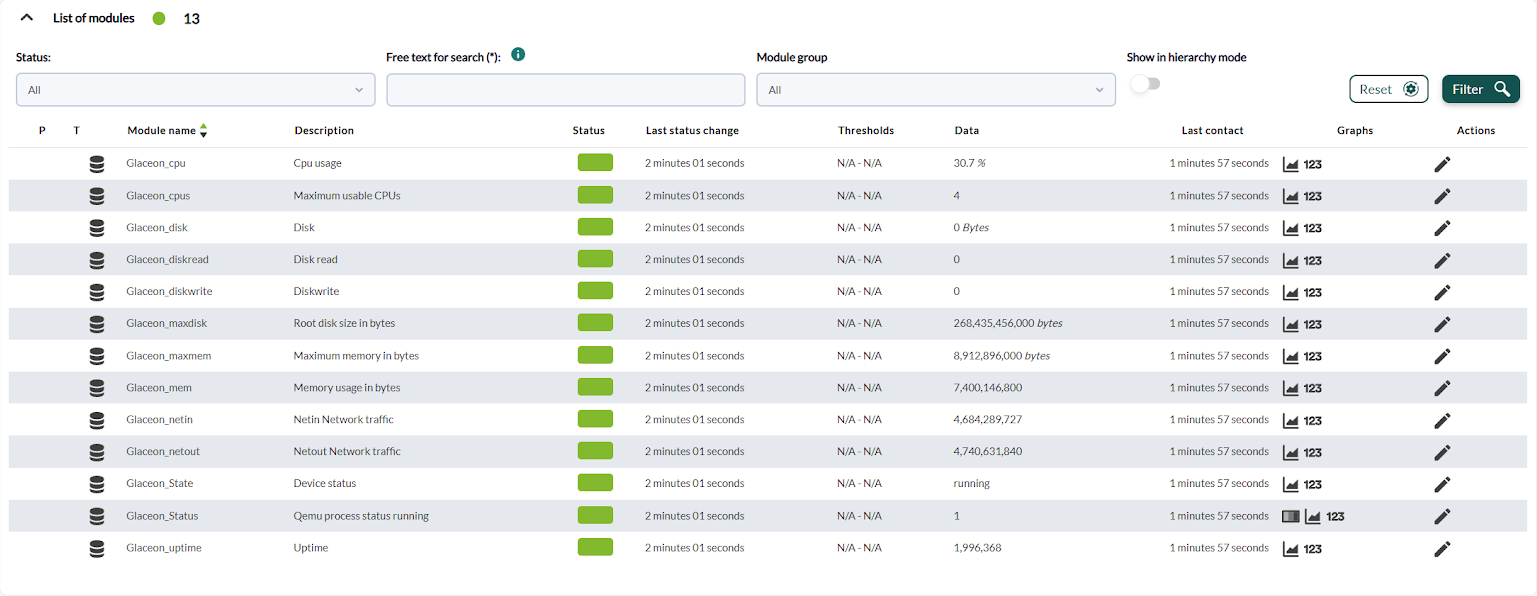Click the database icon beside Glaceon_netin
Viewport: 1537px width, 596px height.
coord(97,420)
